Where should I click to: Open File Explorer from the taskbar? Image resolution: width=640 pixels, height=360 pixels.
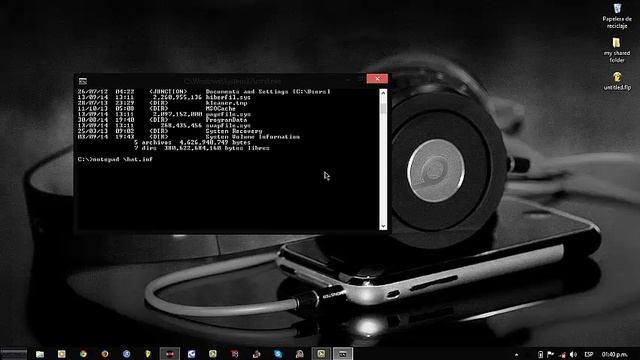(40, 354)
